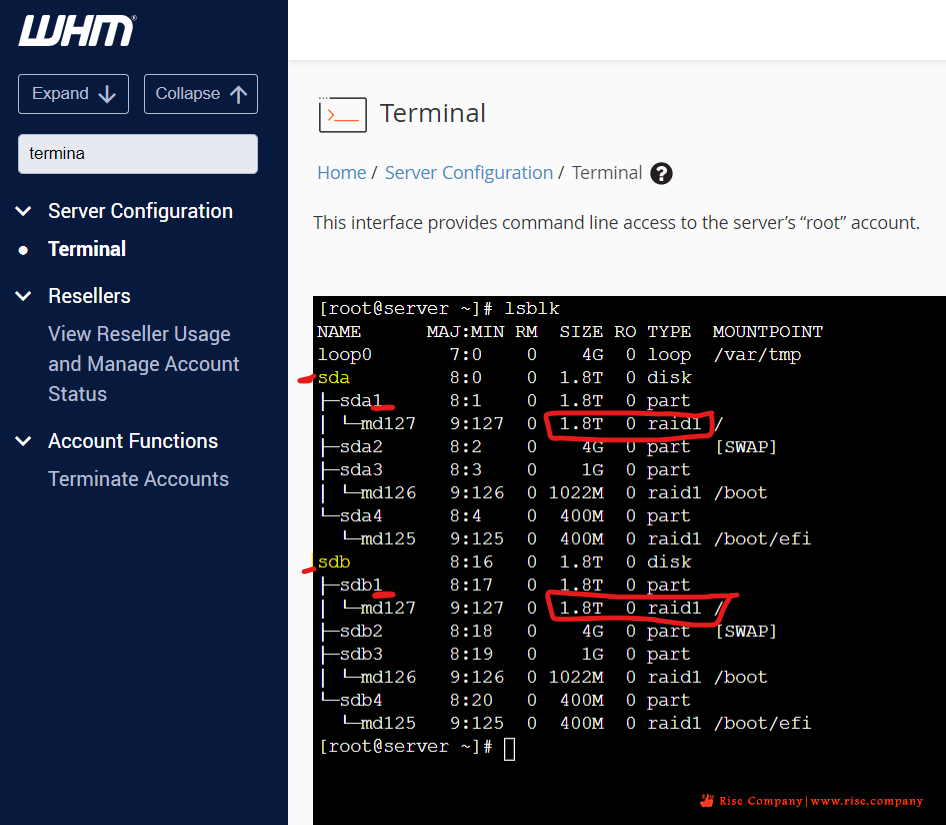Click the 'loop0' device name
Screen dimensions: 946x825
pyautogui.click(x=344, y=355)
